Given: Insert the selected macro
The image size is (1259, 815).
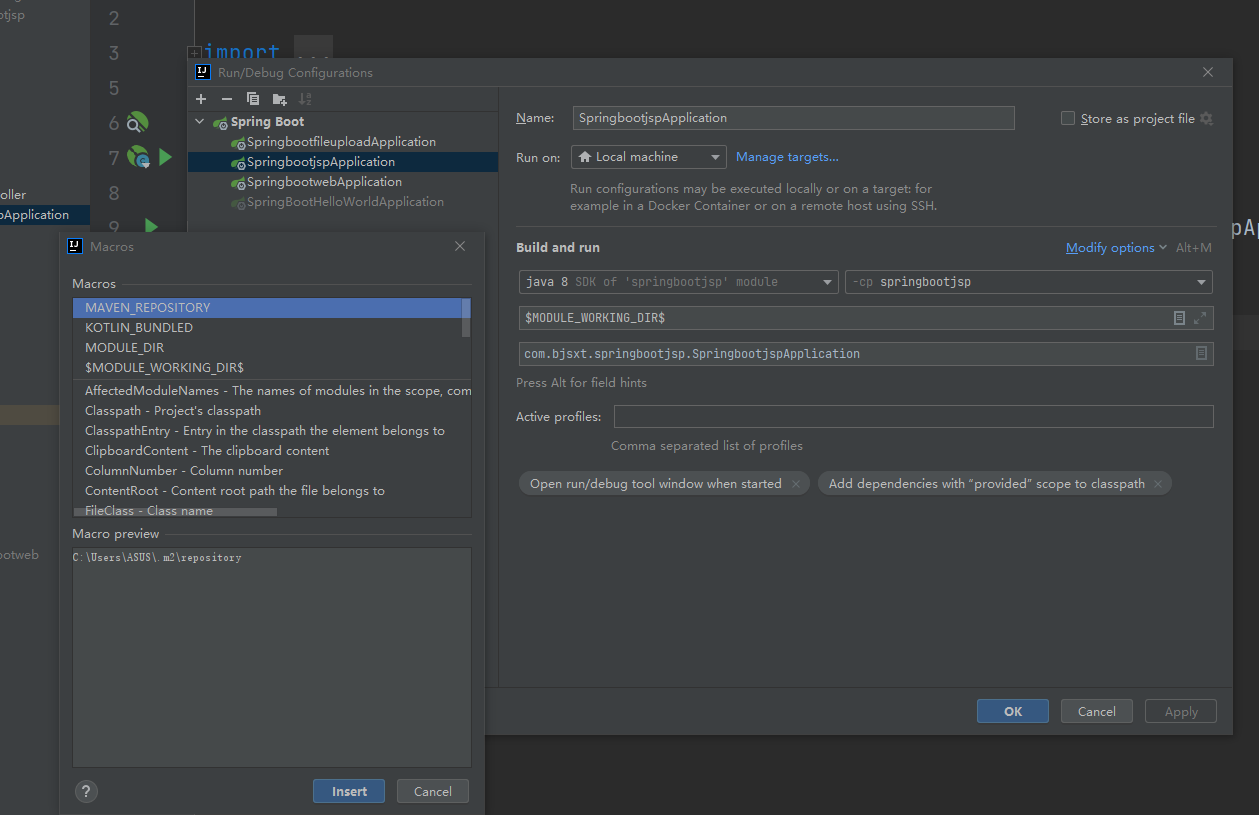Looking at the screenshot, I should click(349, 791).
